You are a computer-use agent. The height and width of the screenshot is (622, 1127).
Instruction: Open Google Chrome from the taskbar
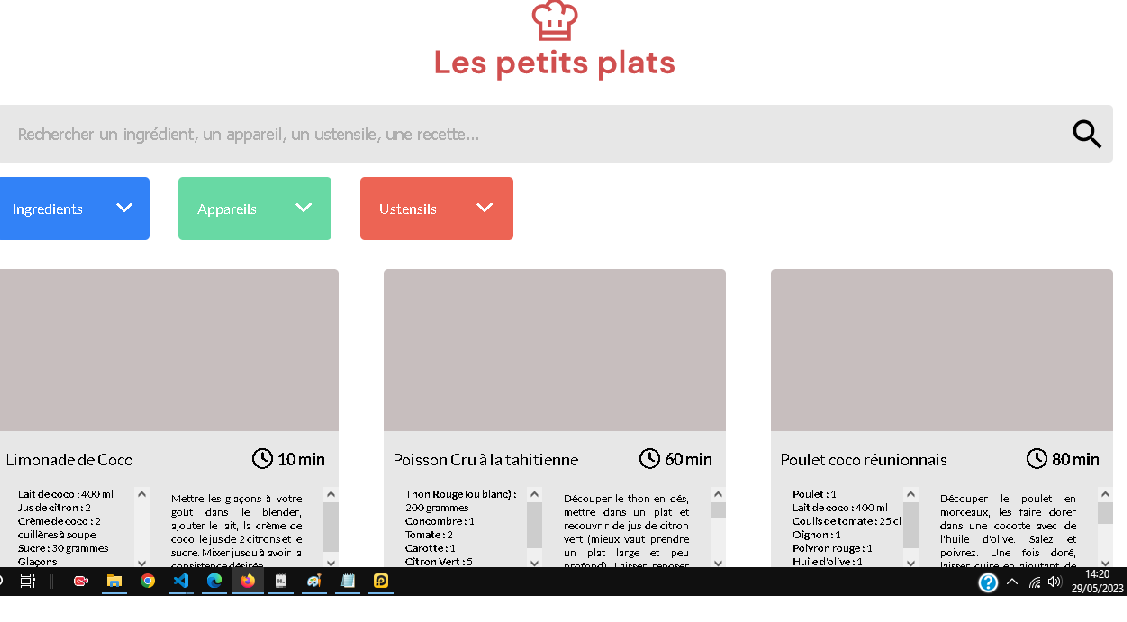click(148, 581)
